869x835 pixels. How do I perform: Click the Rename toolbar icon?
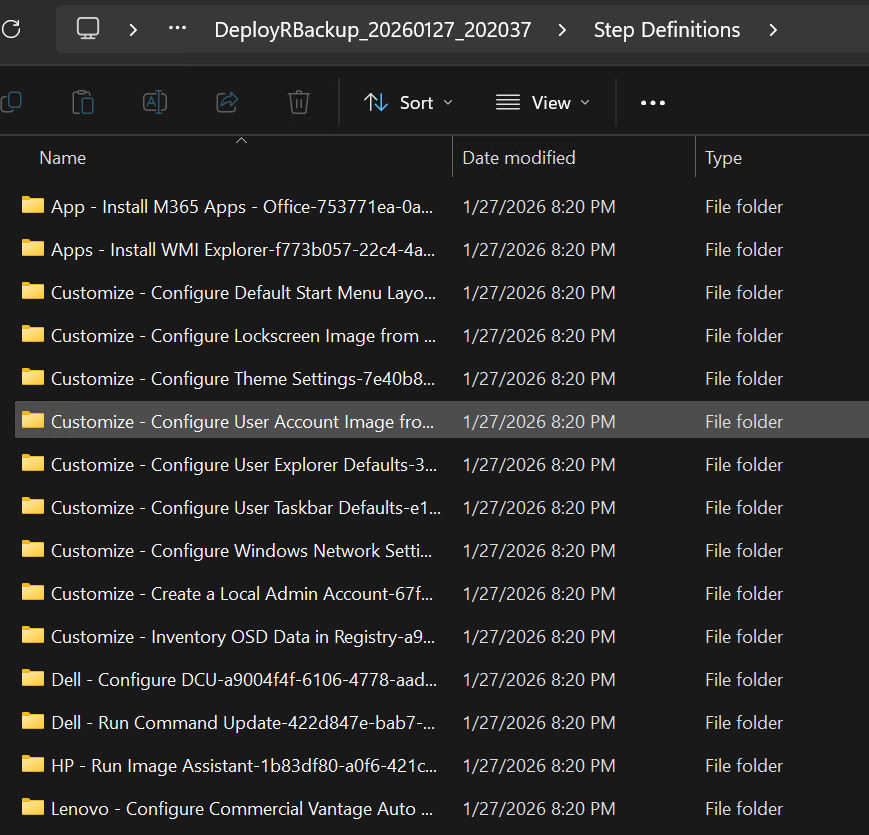pyautogui.click(x=155, y=102)
